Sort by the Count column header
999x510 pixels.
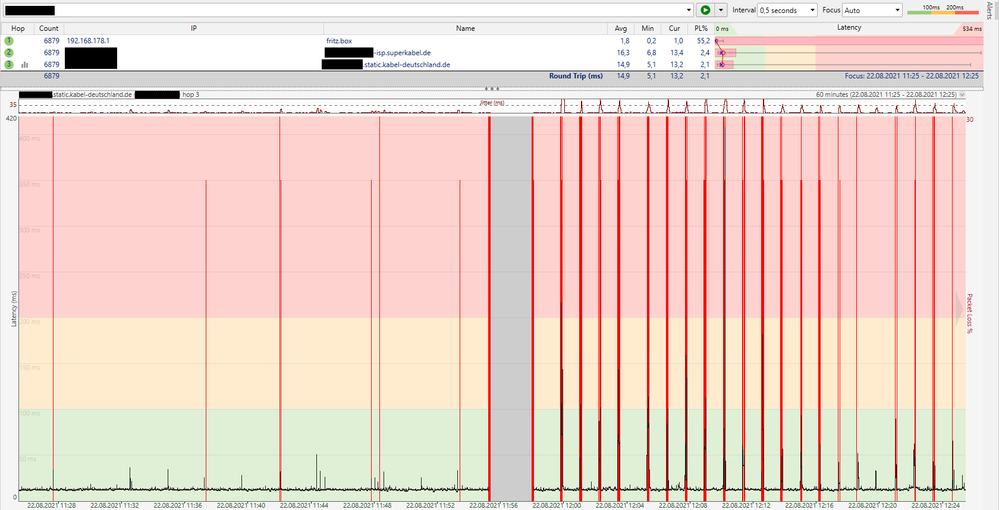point(48,28)
